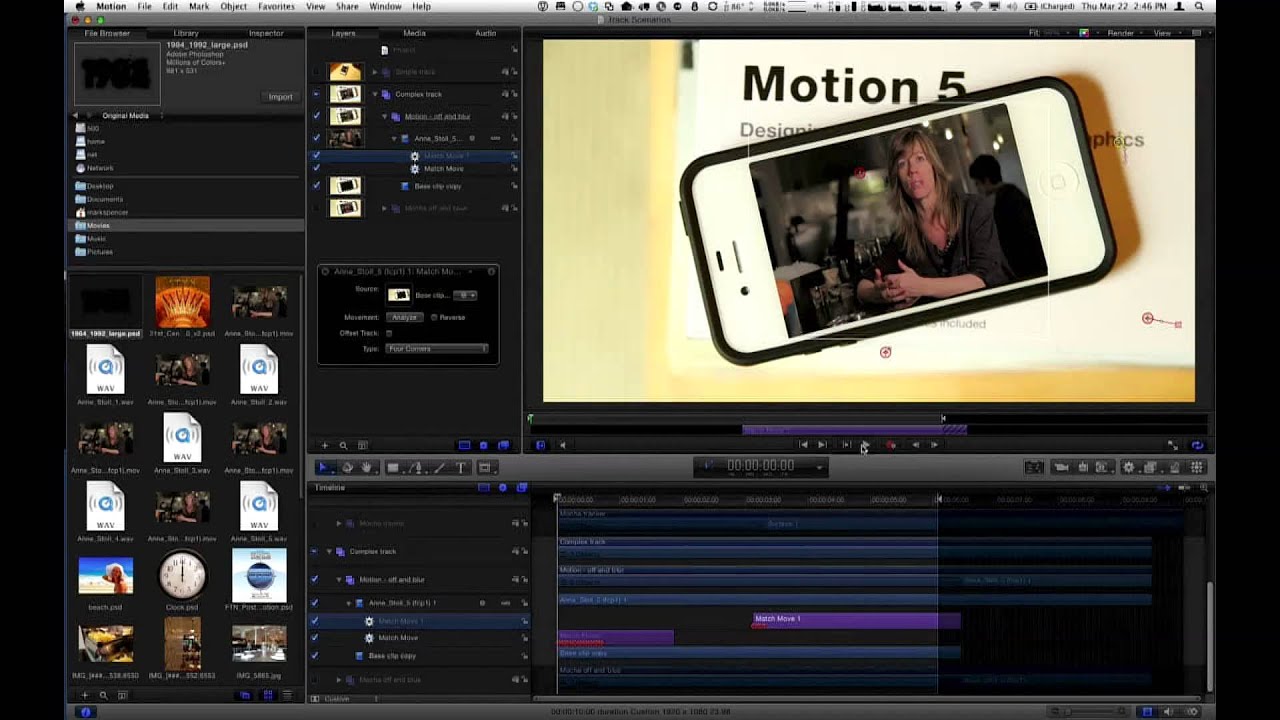Step forward one frame
1280x720 pixels.
click(934, 445)
